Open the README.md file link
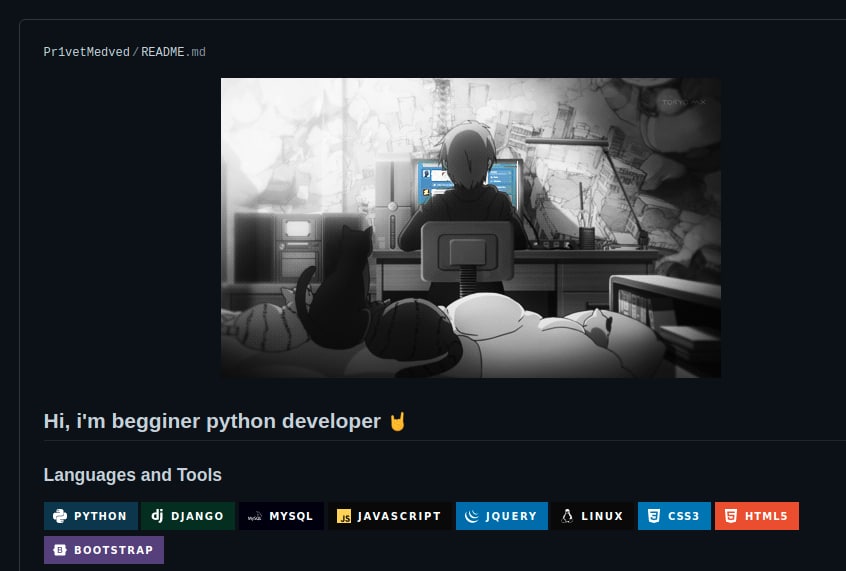This screenshot has height=571, width=846. coord(173,52)
